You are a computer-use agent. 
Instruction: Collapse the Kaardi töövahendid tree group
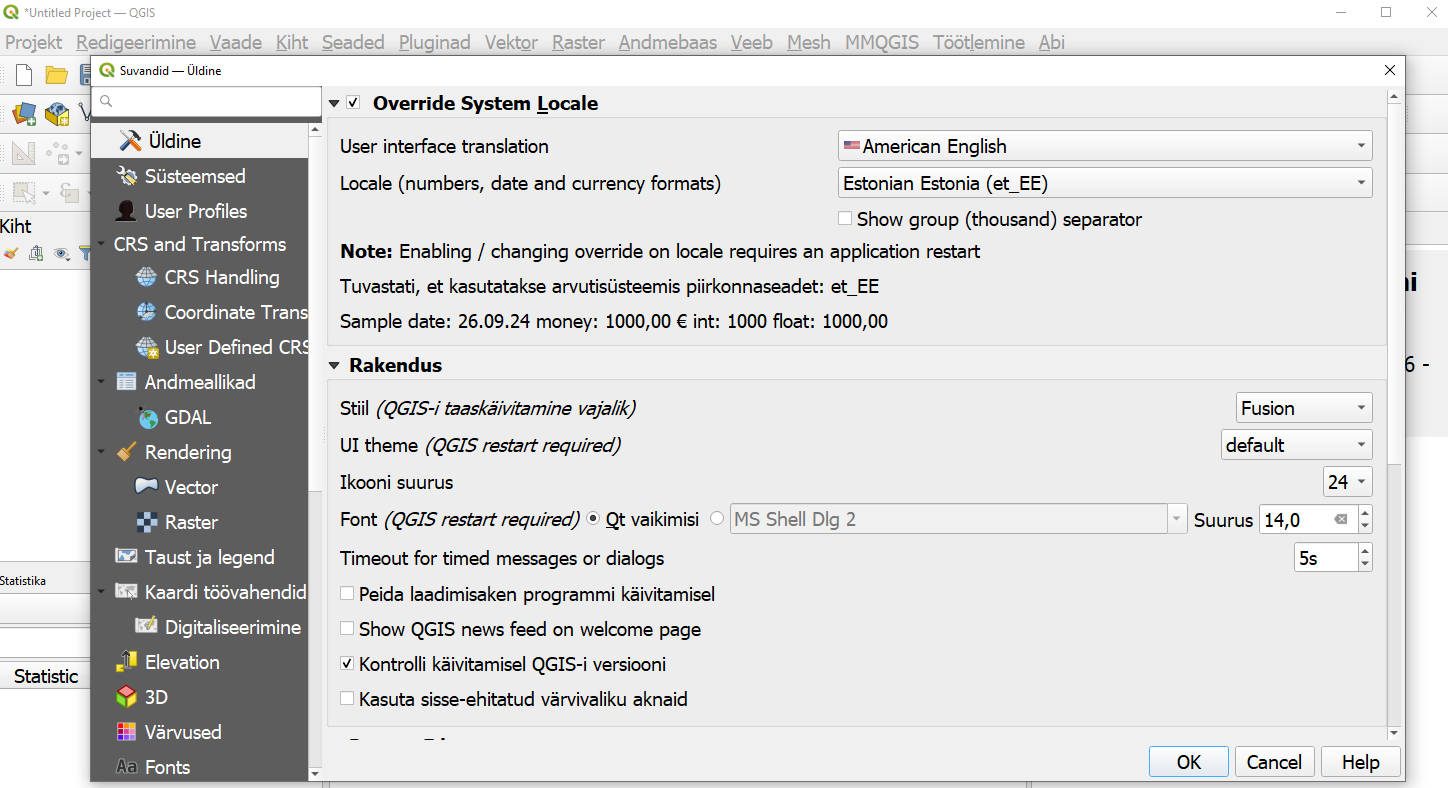pyautogui.click(x=102, y=592)
